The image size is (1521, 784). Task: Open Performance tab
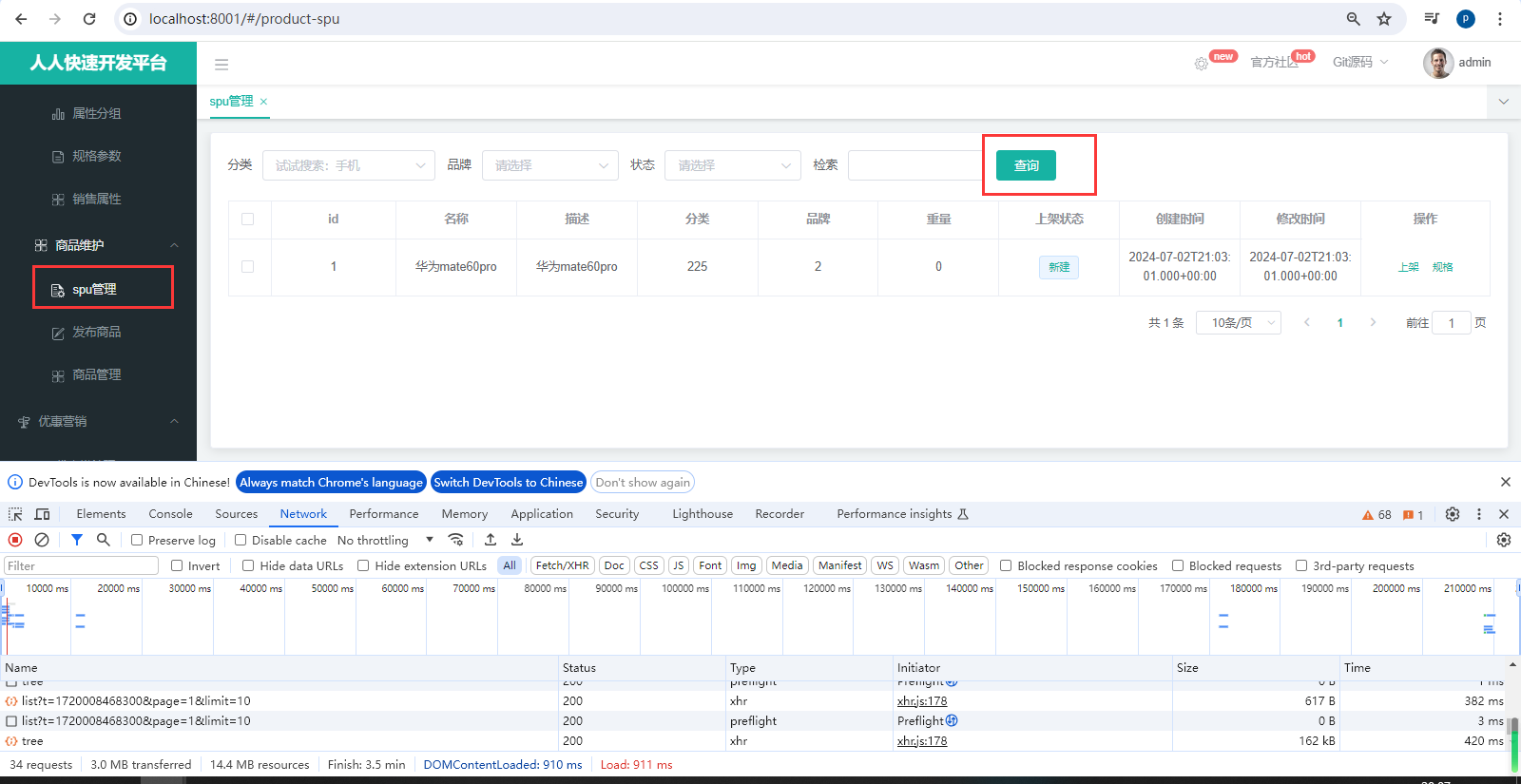pos(384,514)
